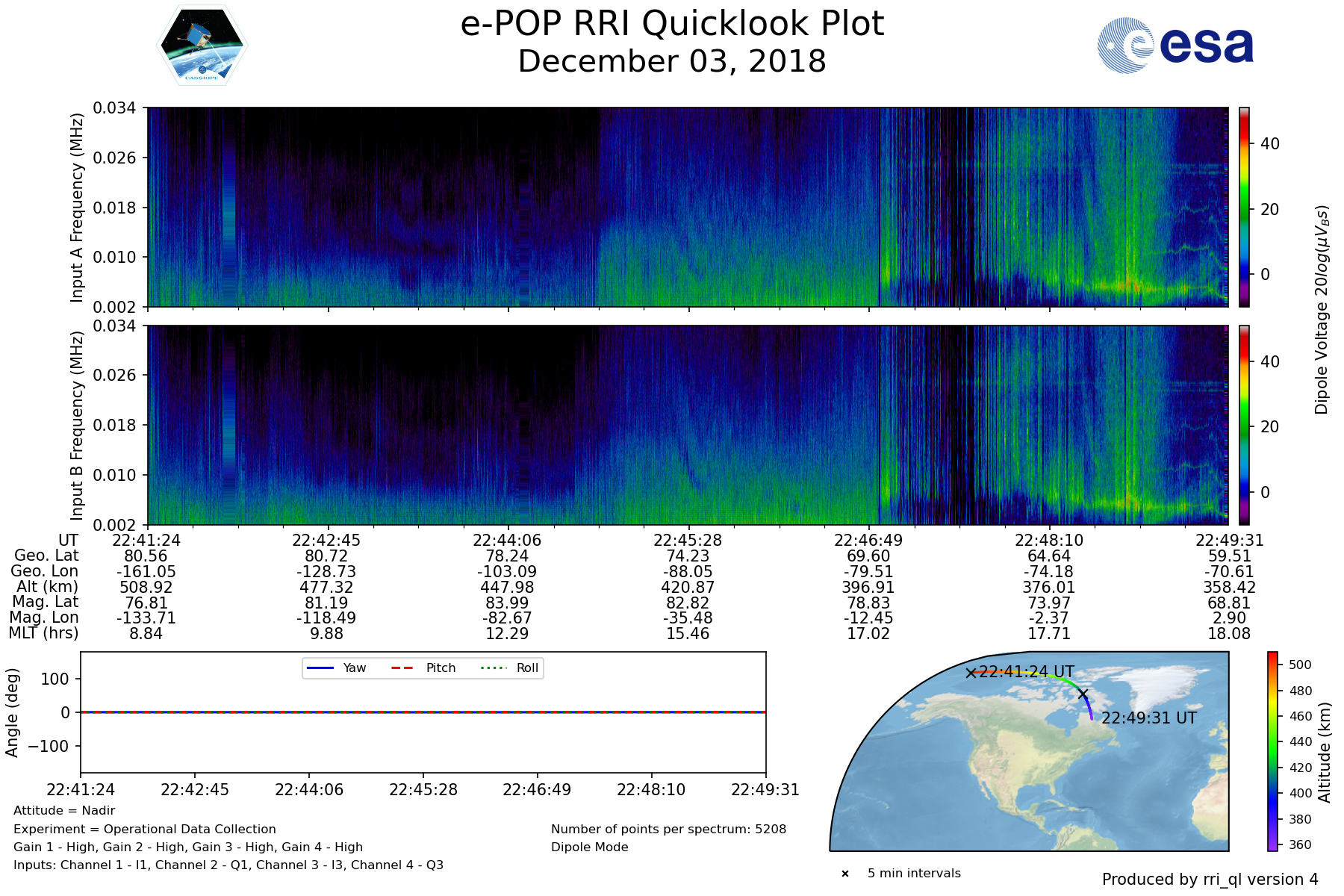Screen dimensions: 1344x896
Task: Click the Input A frequency spectrogram
Action: click(687, 207)
